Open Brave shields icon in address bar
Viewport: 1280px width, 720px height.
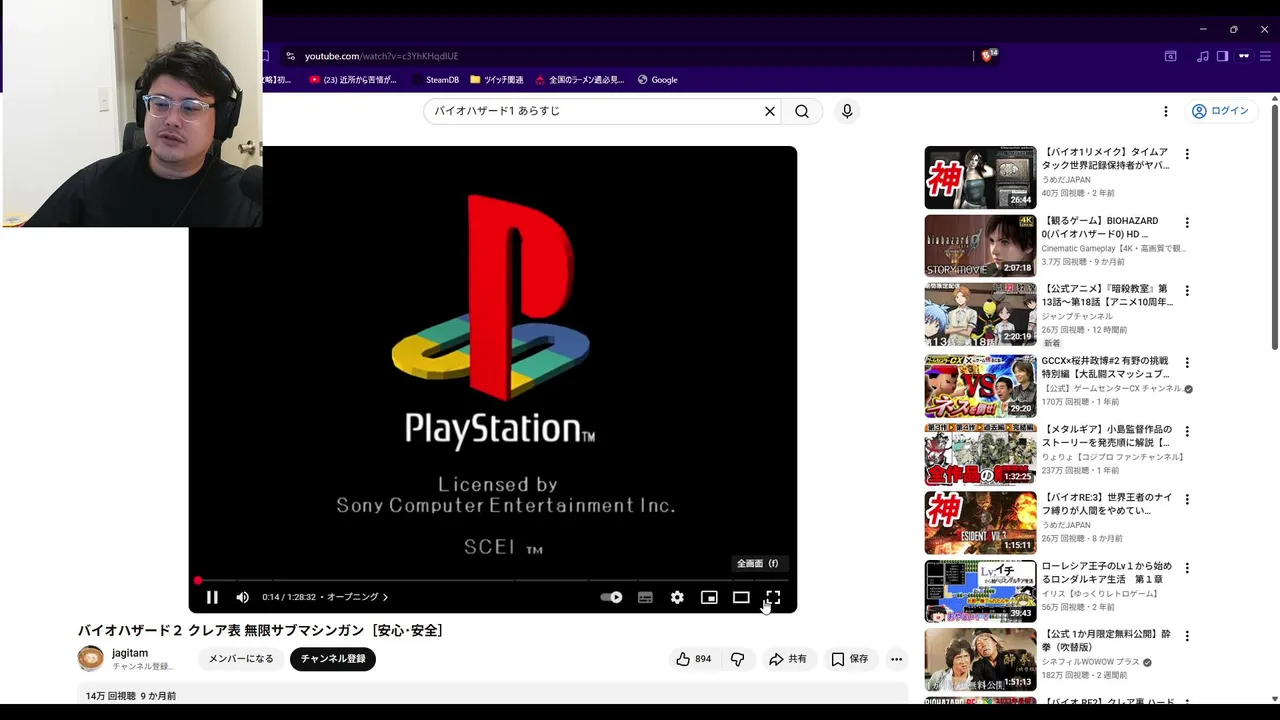click(x=989, y=56)
